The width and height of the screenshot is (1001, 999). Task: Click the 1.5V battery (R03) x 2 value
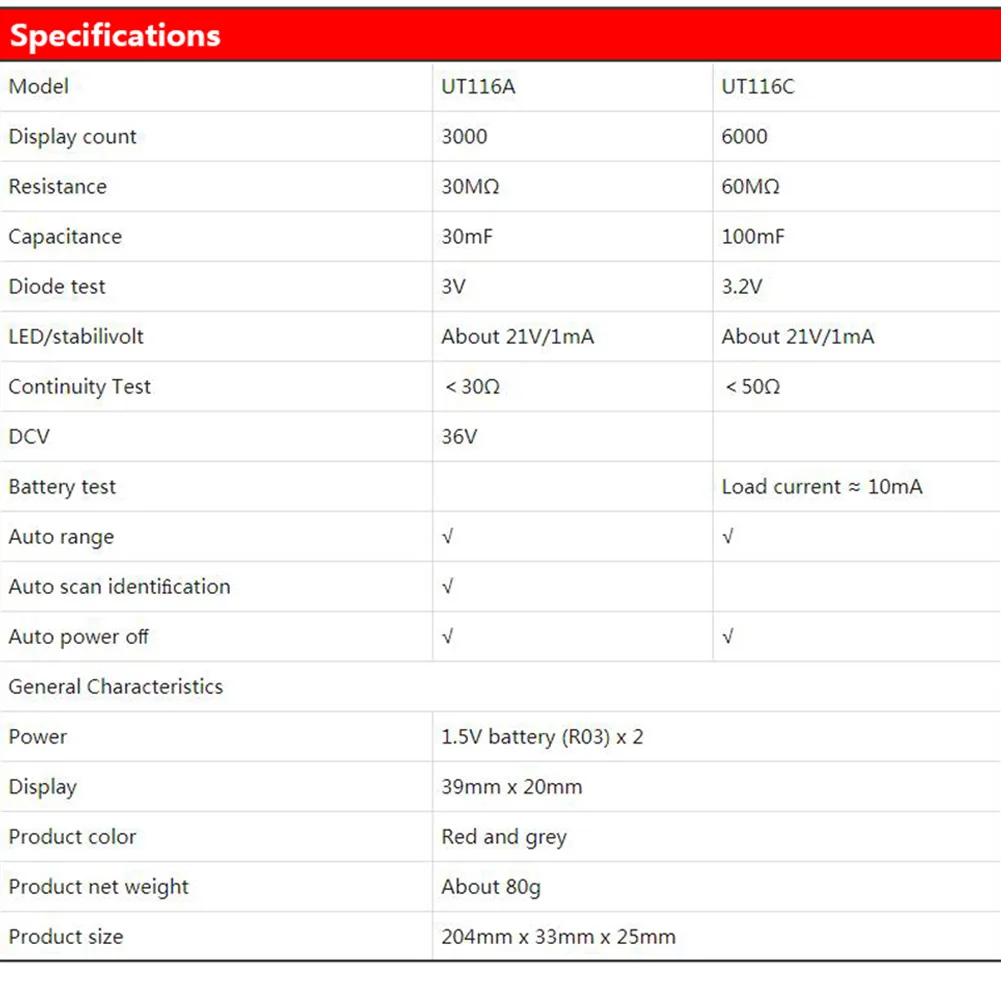pos(542,737)
